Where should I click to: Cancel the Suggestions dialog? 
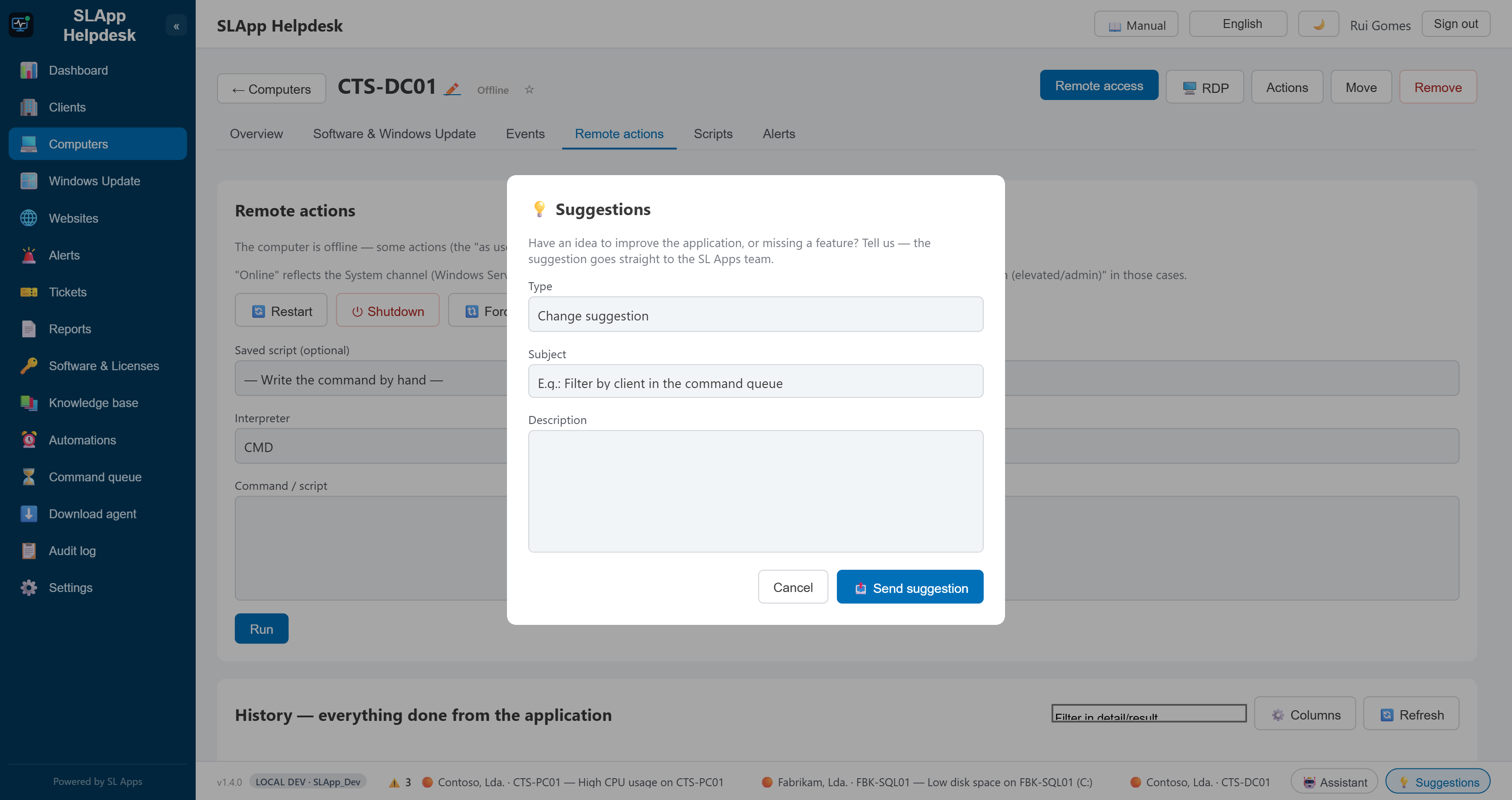pyautogui.click(x=792, y=587)
